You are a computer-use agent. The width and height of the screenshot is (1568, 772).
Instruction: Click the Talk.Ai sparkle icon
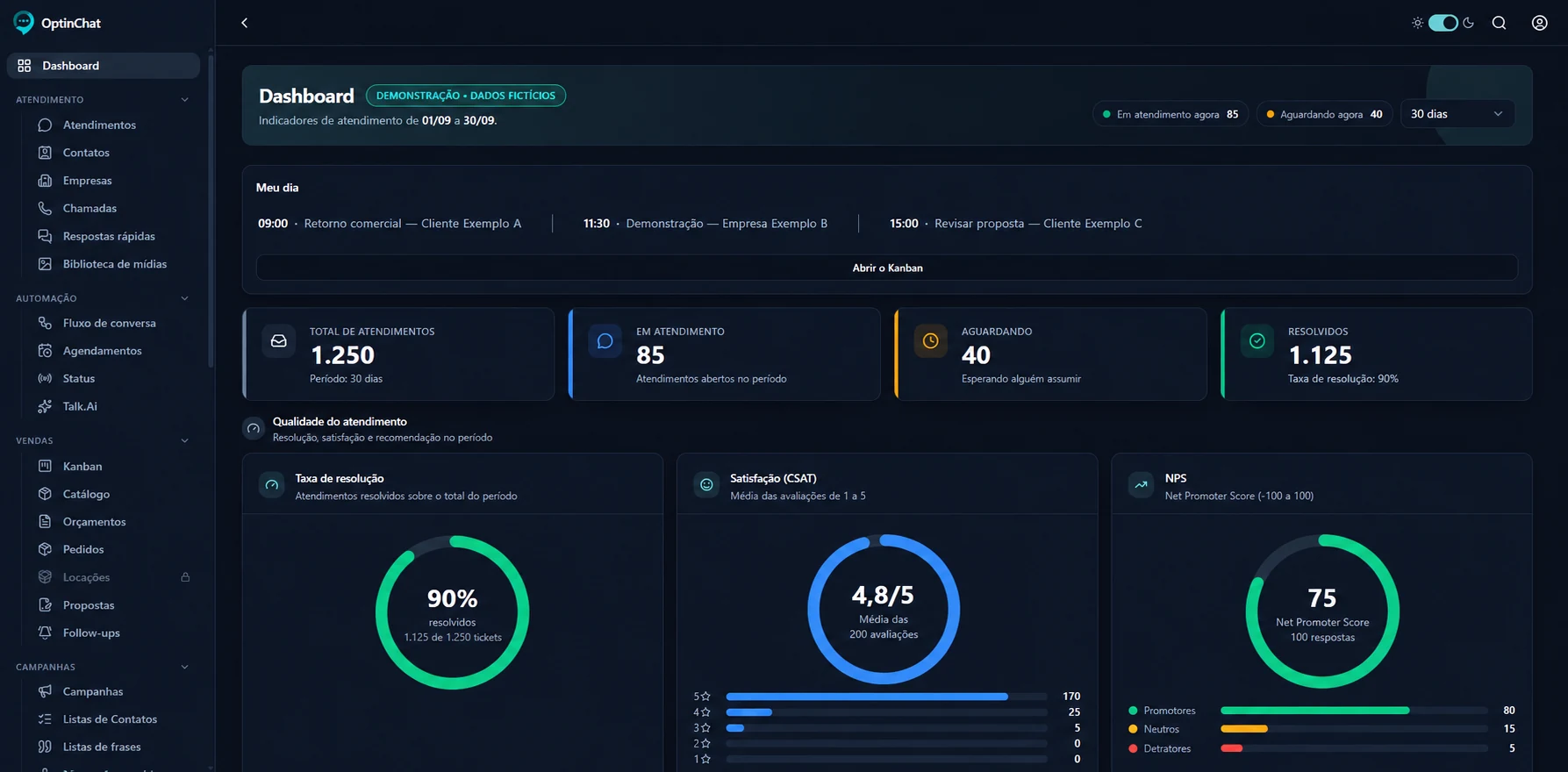click(45, 406)
